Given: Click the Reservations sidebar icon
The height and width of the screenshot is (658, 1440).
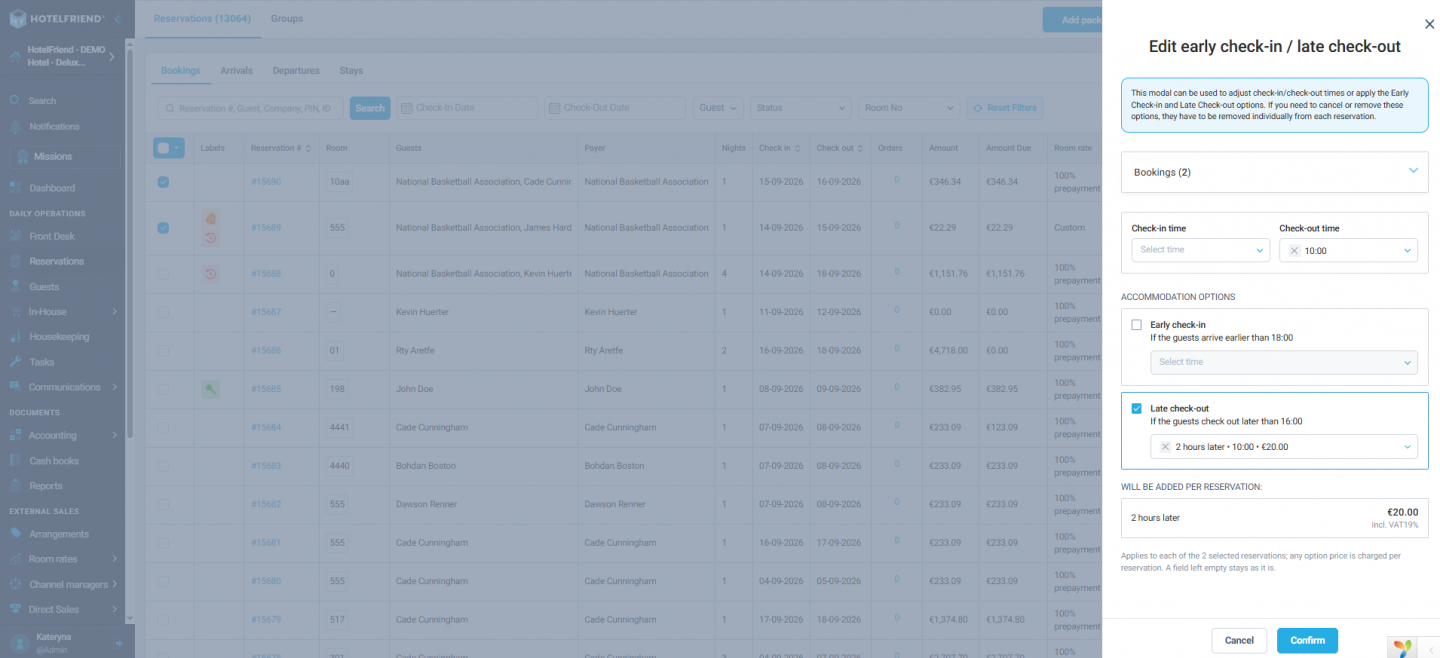Looking at the screenshot, I should (x=15, y=261).
